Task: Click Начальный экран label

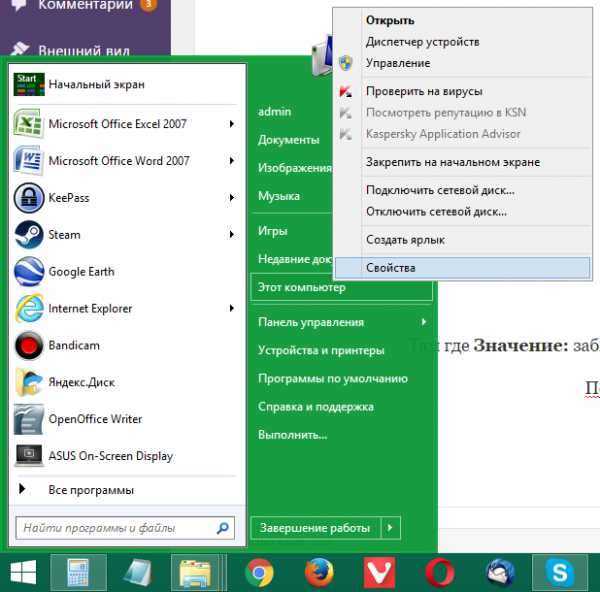Action: pos(96,84)
